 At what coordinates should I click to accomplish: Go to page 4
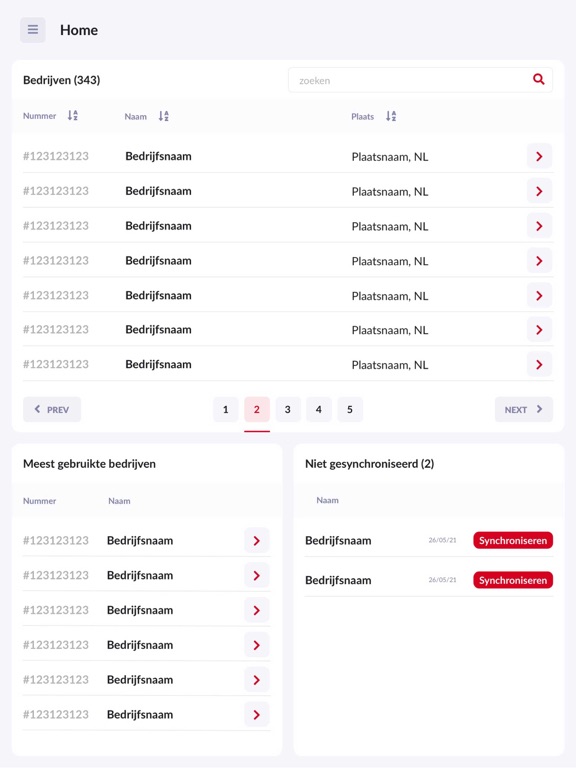[x=319, y=409]
